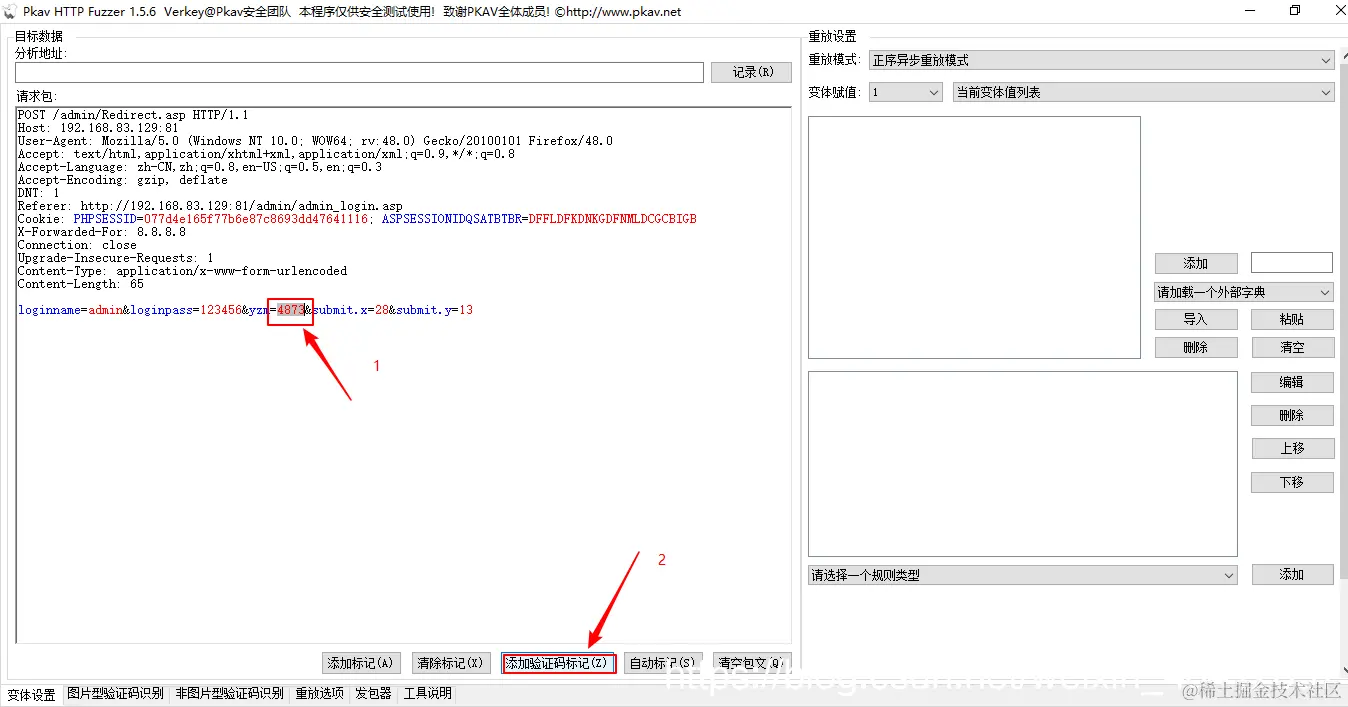Open the 变体赋值 number dropdown
The height and width of the screenshot is (707, 1348).
(905, 92)
